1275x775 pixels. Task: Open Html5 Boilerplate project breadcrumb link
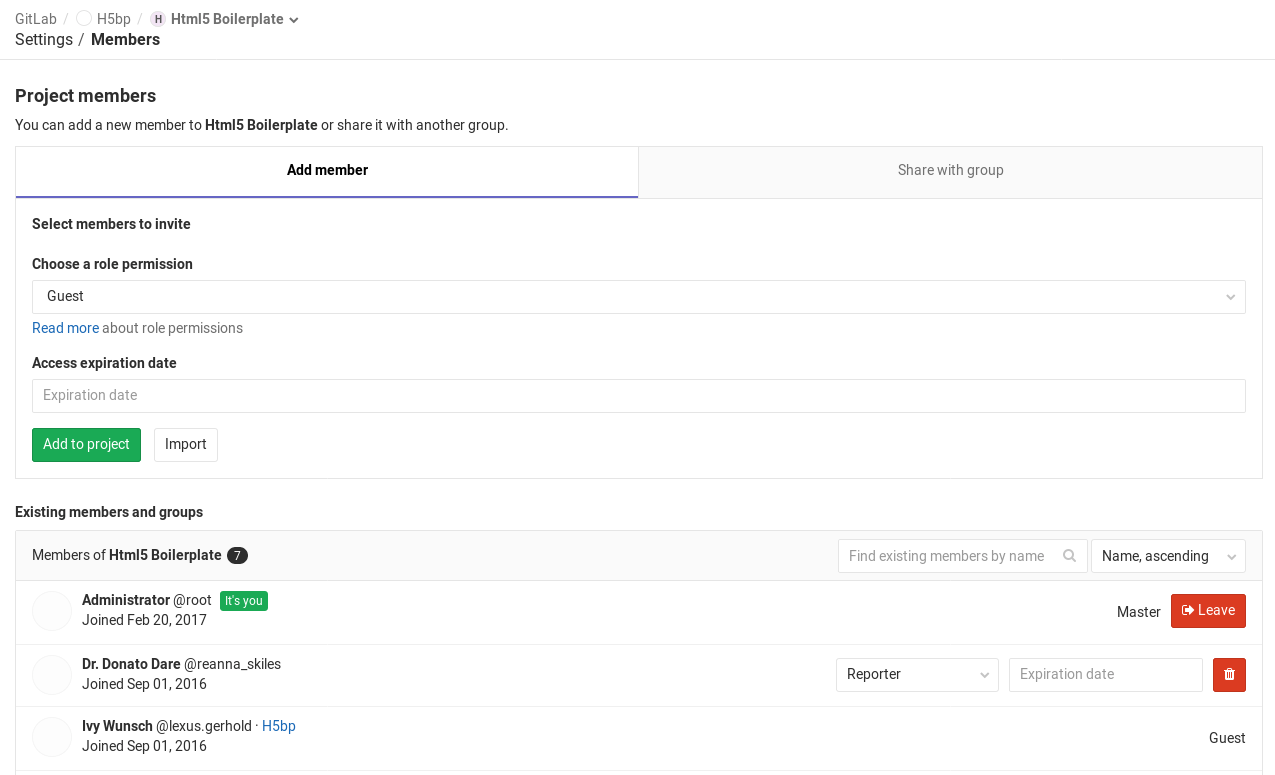(227, 19)
